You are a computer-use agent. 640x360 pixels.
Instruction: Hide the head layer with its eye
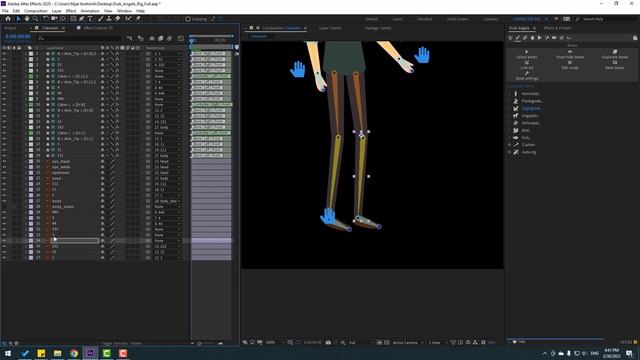pyautogui.click(x=4, y=178)
